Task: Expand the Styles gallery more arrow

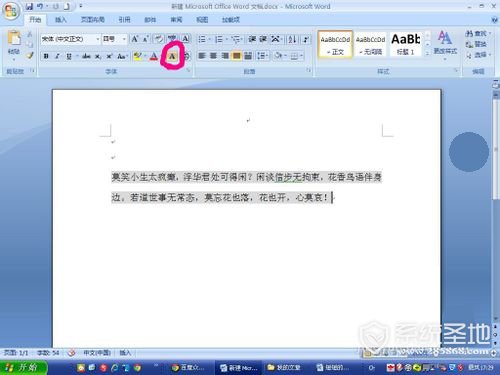Action: click(428, 53)
